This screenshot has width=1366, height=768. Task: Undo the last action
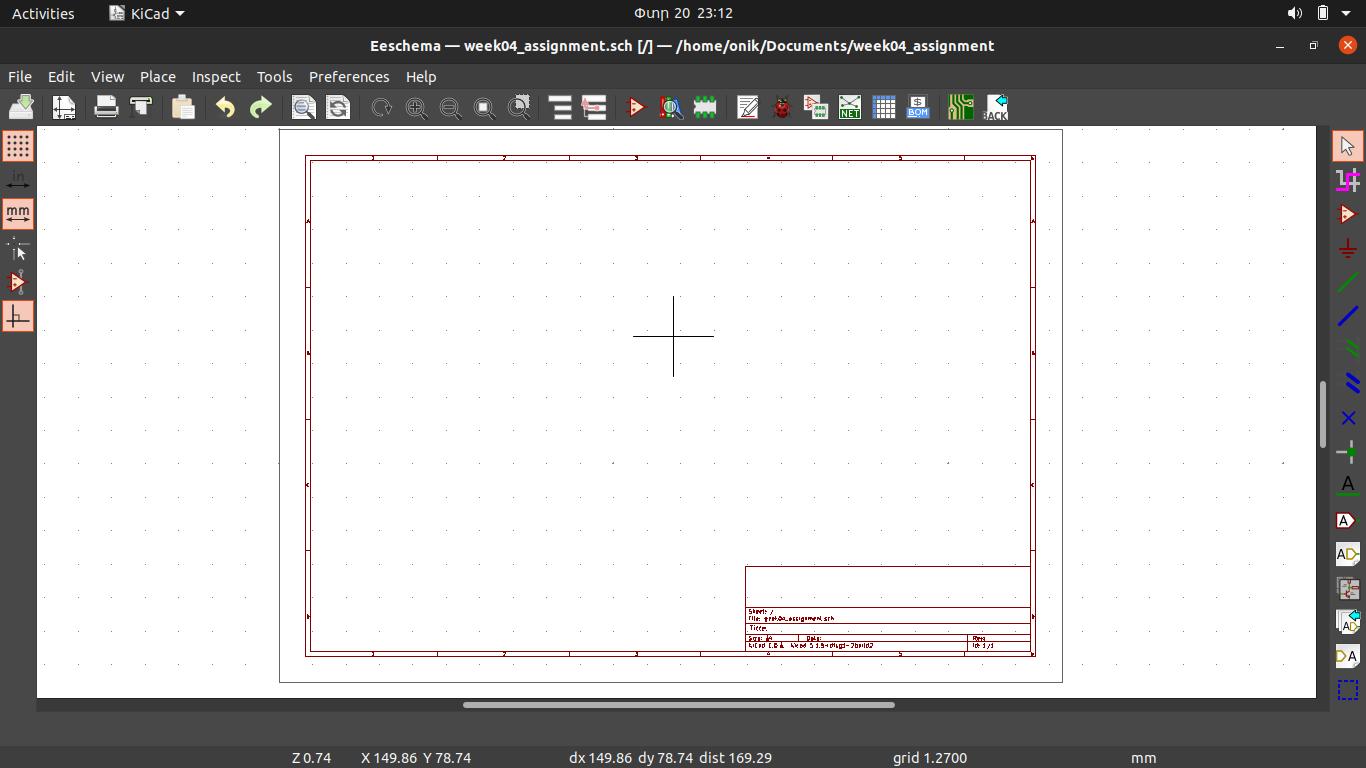(x=225, y=107)
